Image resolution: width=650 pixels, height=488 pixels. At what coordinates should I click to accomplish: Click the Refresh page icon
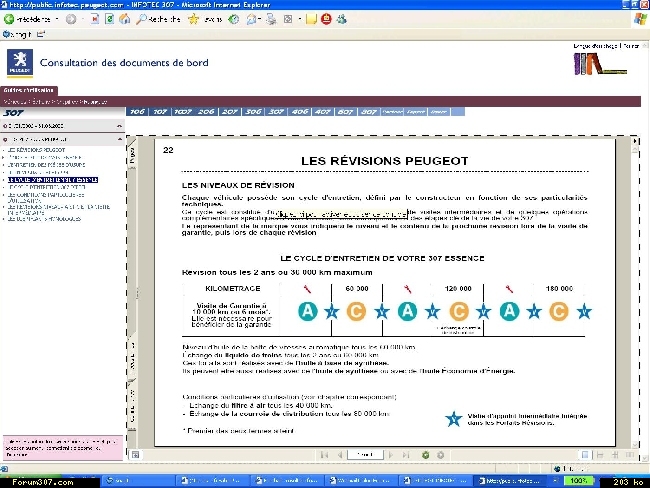pos(109,19)
